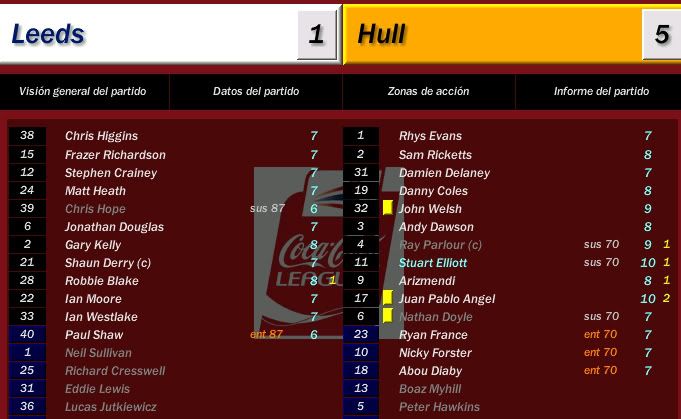This screenshot has width=681, height=419.
Task: Open Juan Pablo Angel's player profile
Action: (x=447, y=299)
